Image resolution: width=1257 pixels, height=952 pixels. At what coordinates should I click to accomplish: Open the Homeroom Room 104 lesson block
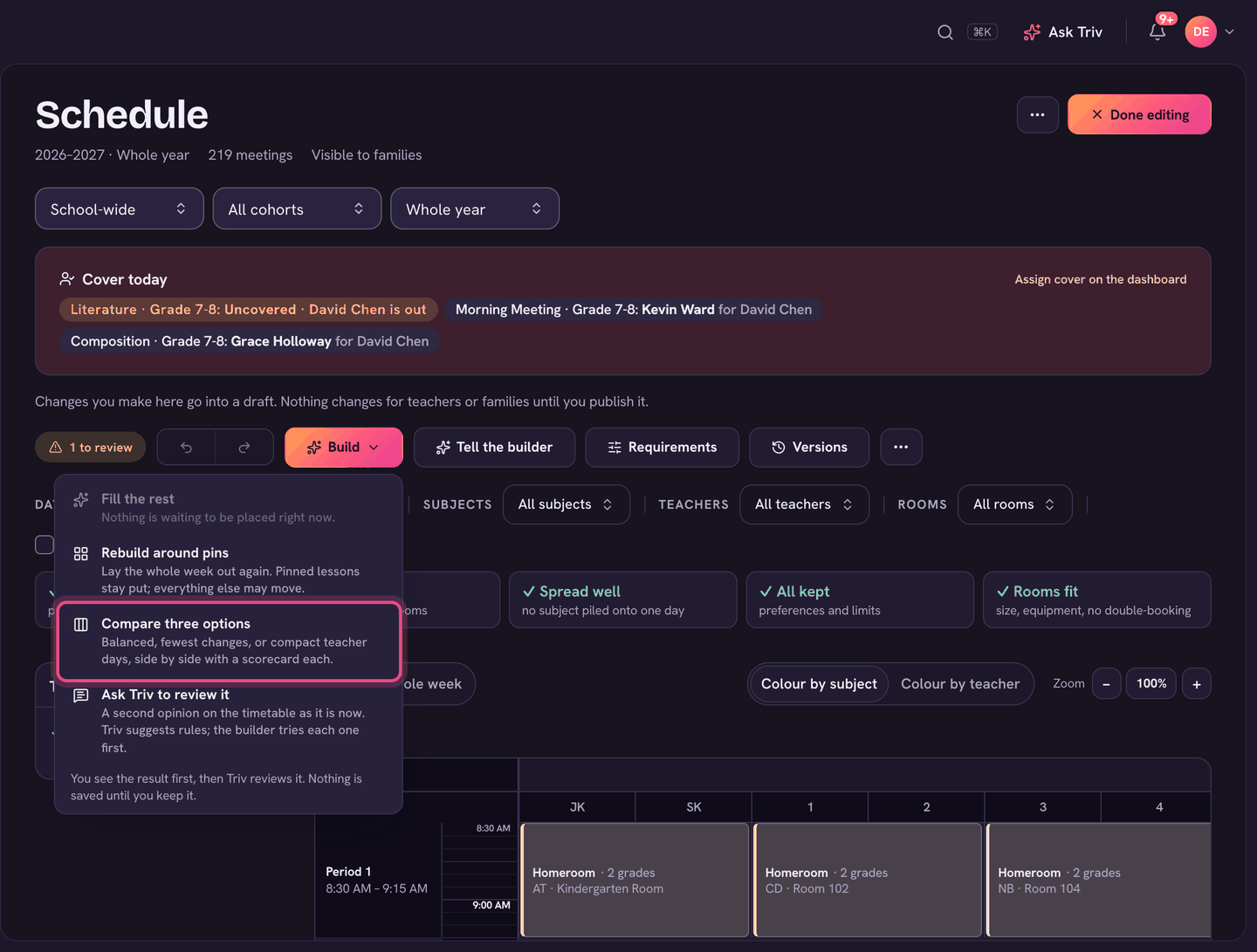coord(1099,880)
